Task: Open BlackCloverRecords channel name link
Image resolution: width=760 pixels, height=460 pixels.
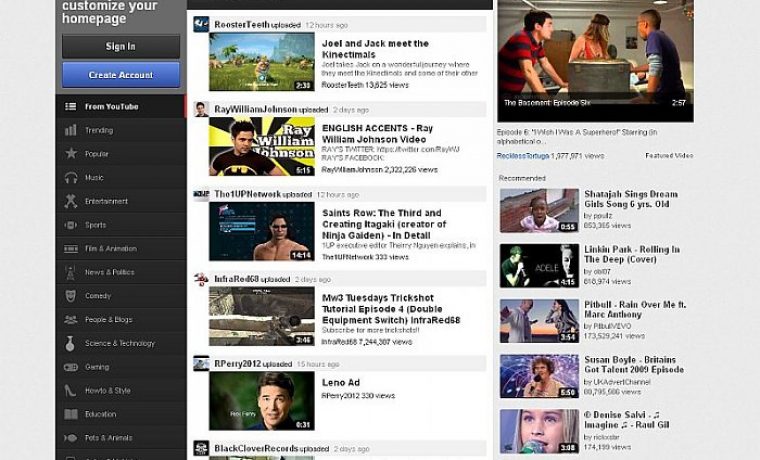Action: pos(256,449)
